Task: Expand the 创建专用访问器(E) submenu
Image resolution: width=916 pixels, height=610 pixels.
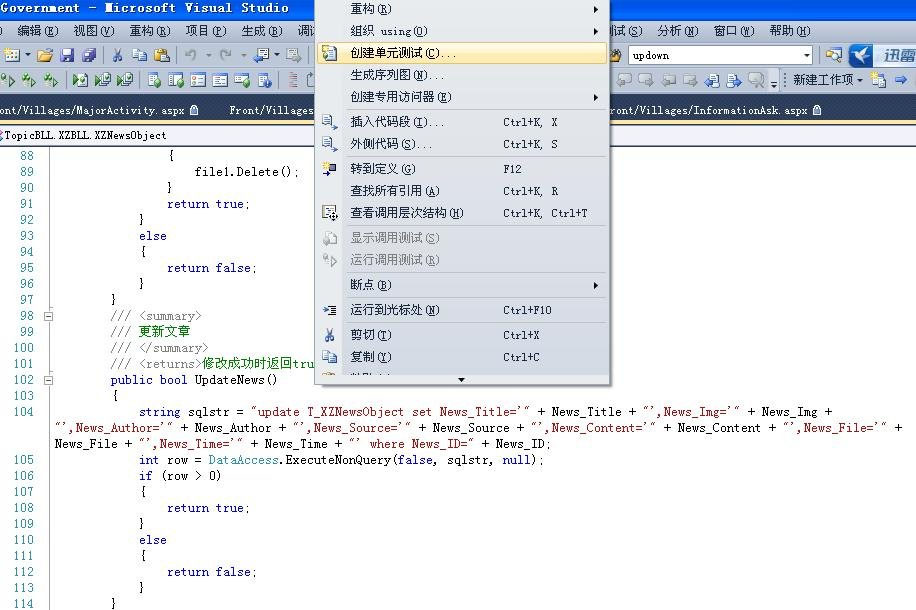Action: pyautogui.click(x=462, y=97)
